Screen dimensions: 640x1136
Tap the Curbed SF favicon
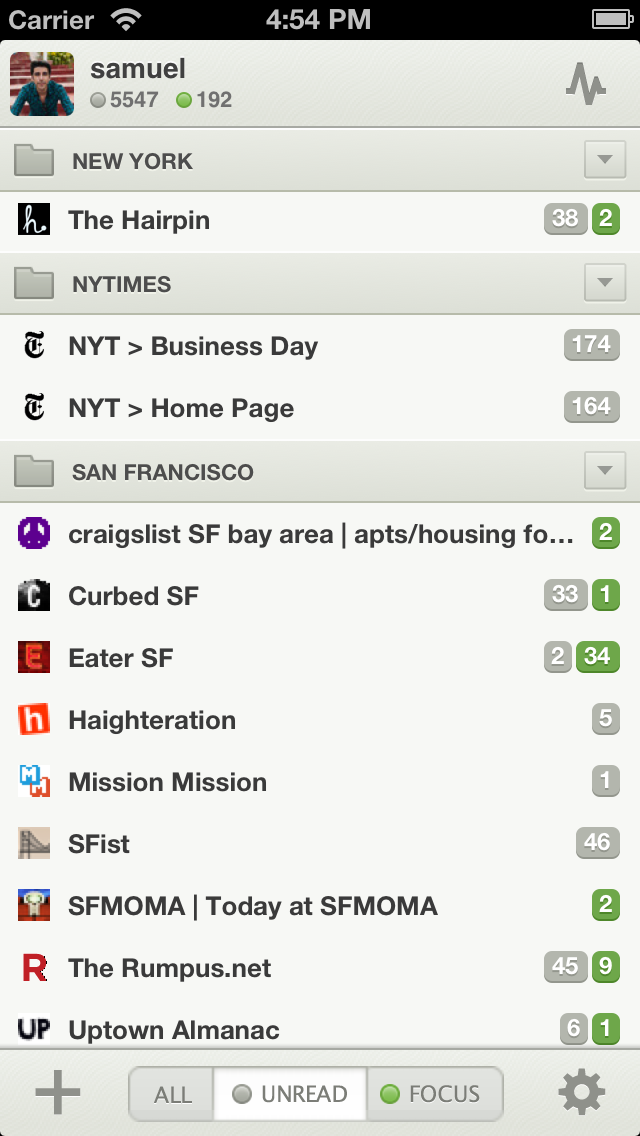pos(34,596)
